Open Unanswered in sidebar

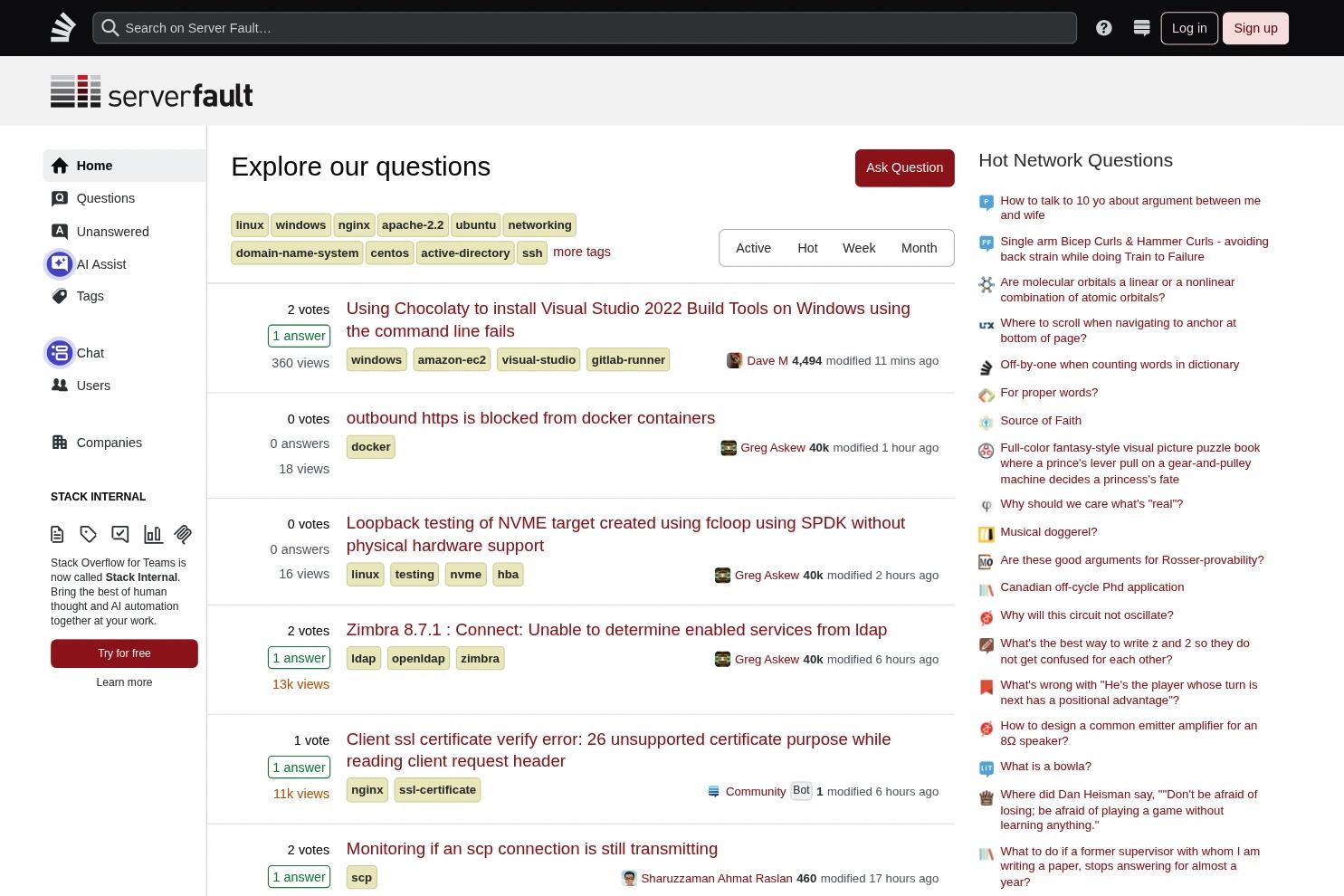tap(124, 232)
